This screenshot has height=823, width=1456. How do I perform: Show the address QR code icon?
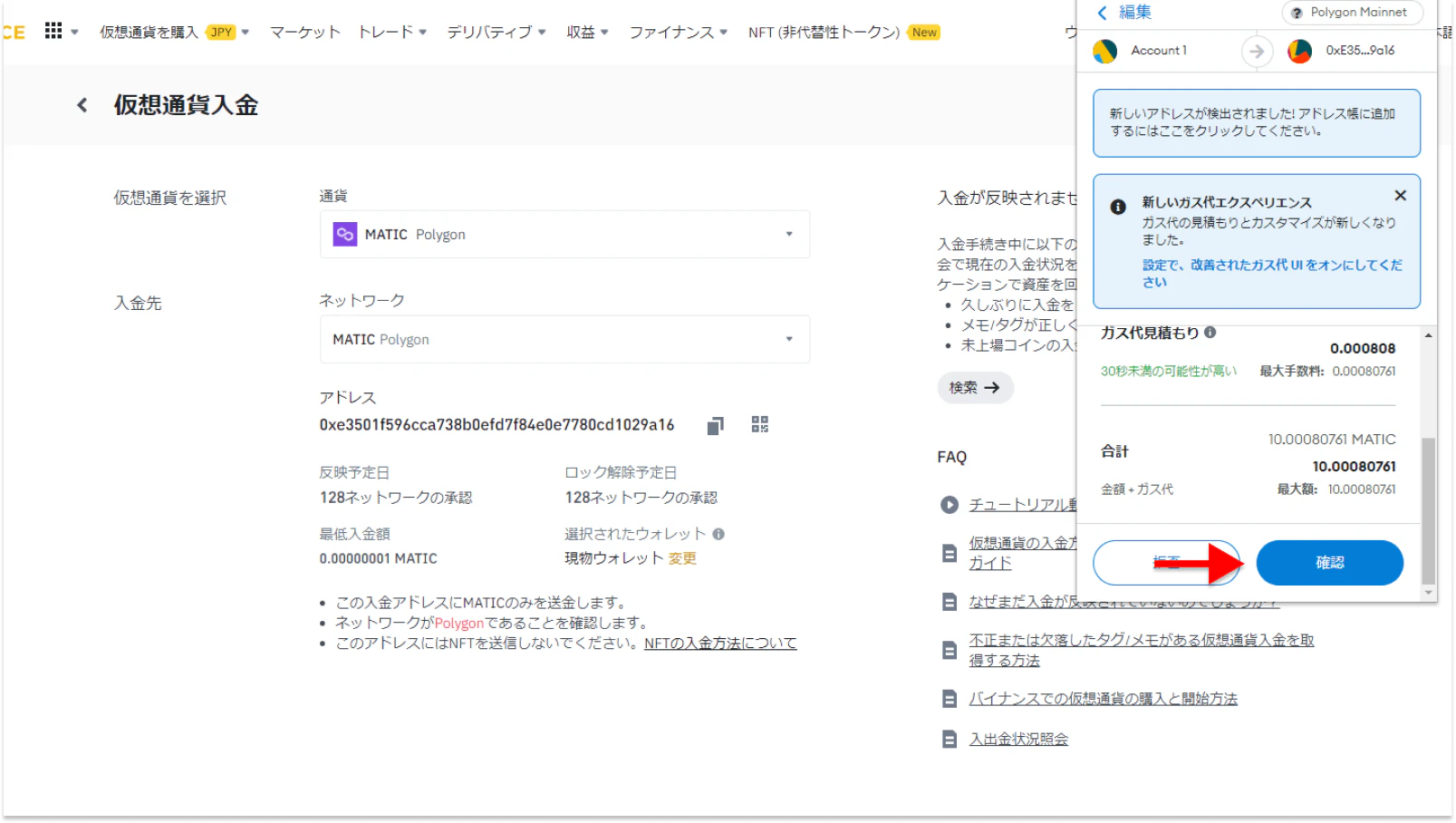(760, 424)
